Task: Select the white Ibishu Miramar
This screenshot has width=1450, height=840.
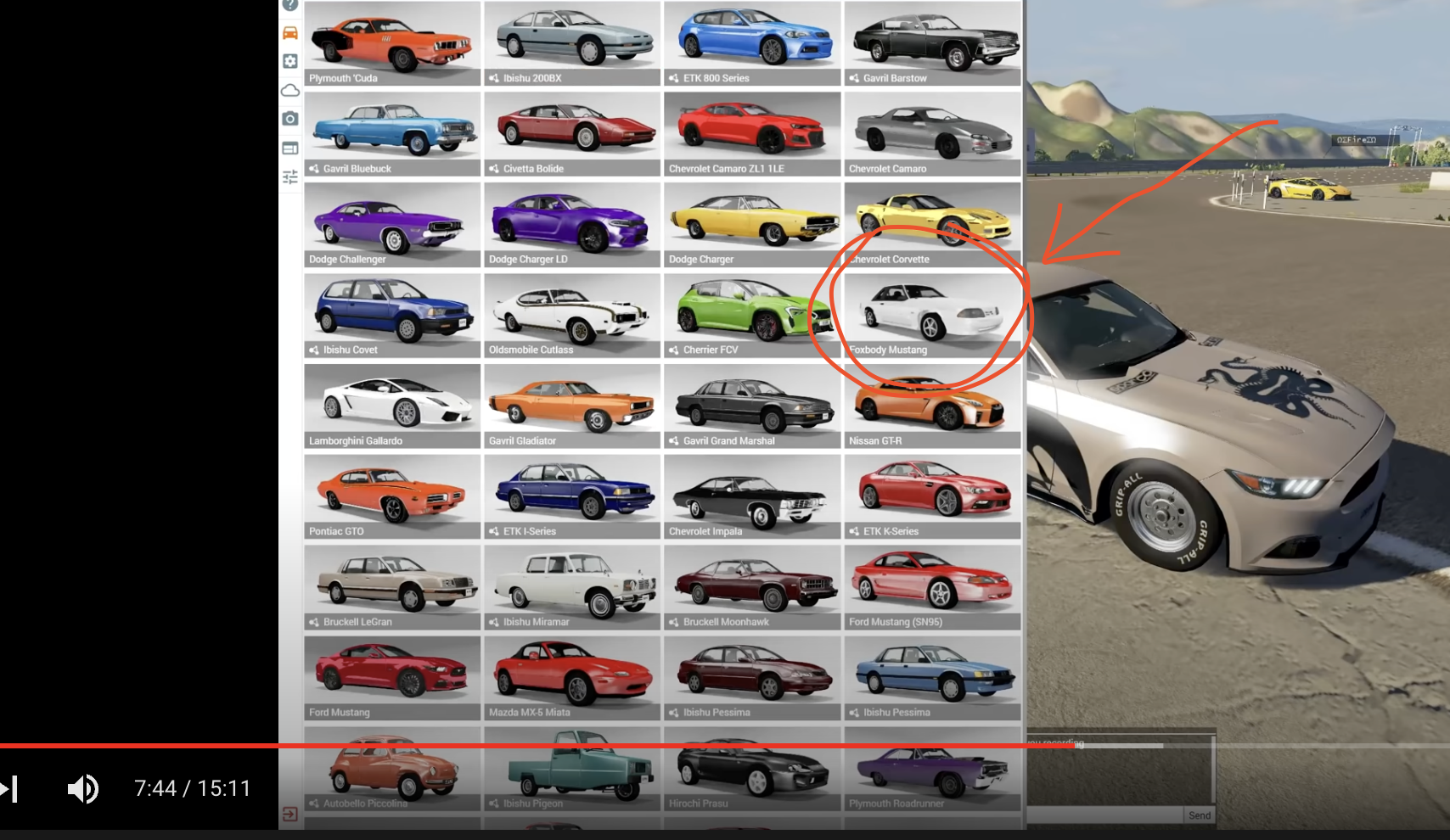Action: (572, 588)
